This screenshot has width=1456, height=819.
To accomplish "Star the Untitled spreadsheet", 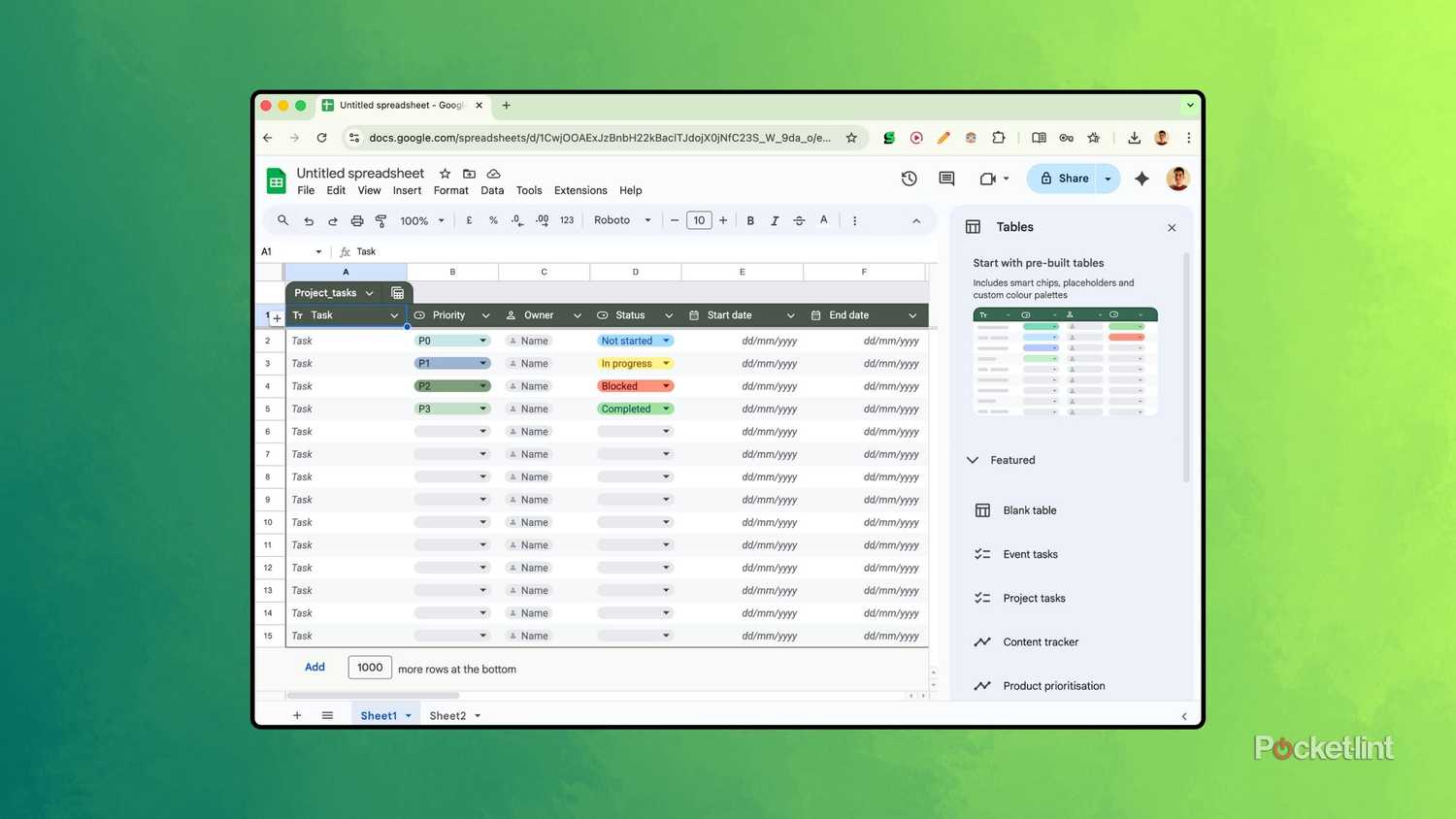I will (445, 174).
